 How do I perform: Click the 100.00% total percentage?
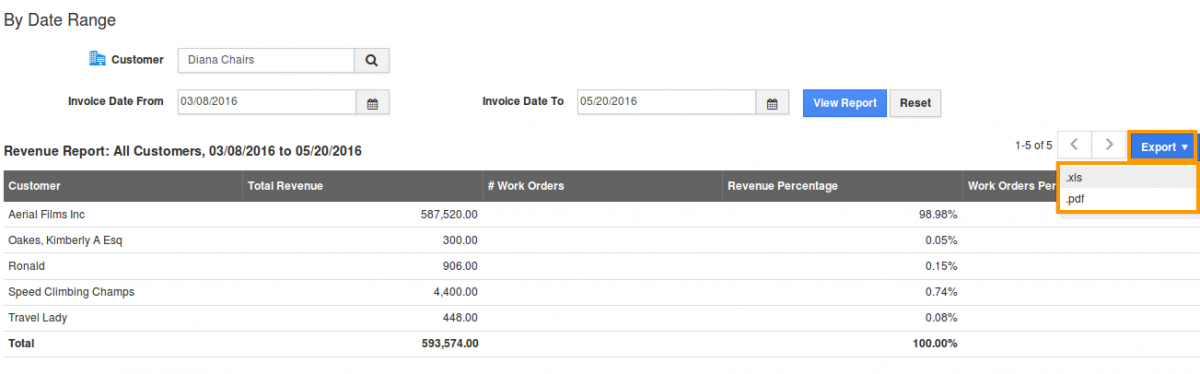coord(936,343)
